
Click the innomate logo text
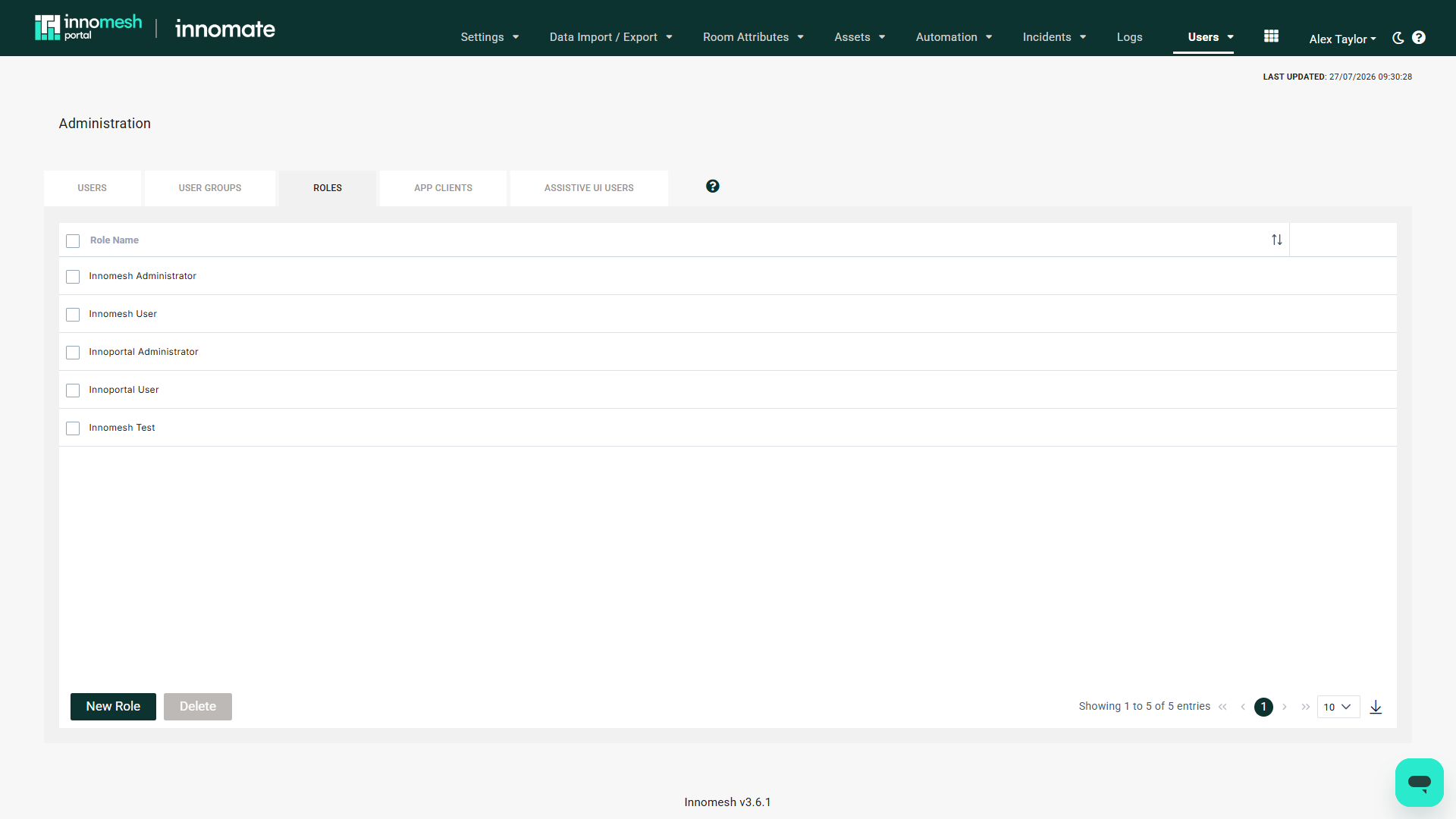coord(225,29)
